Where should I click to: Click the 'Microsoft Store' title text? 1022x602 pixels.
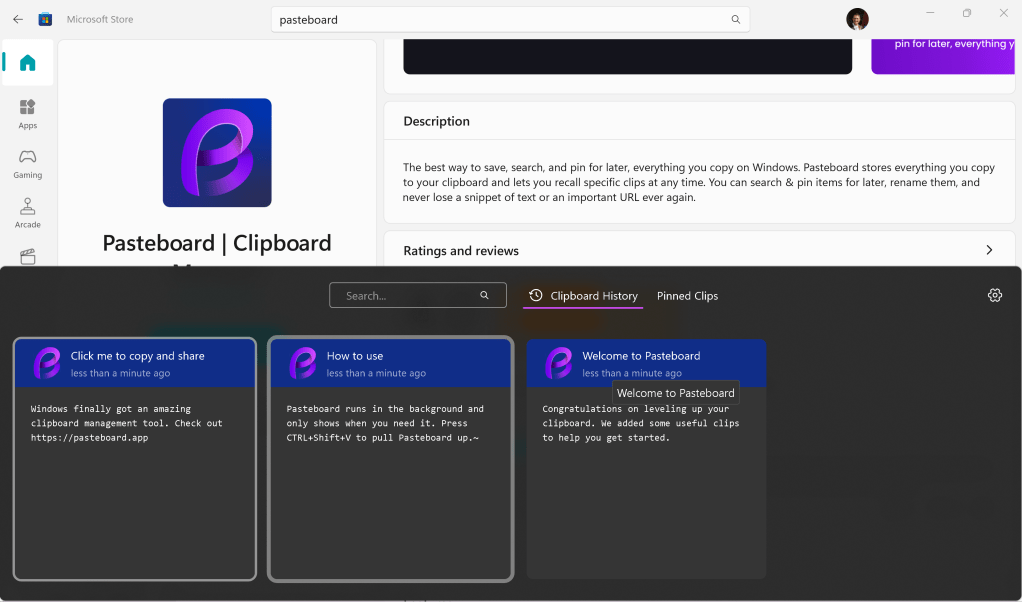tap(100, 20)
